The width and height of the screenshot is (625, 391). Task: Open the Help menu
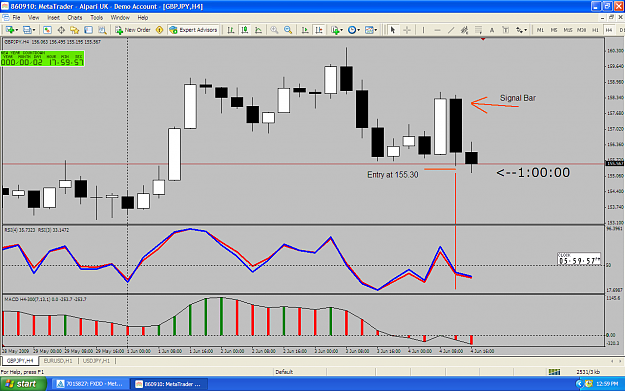pos(143,18)
